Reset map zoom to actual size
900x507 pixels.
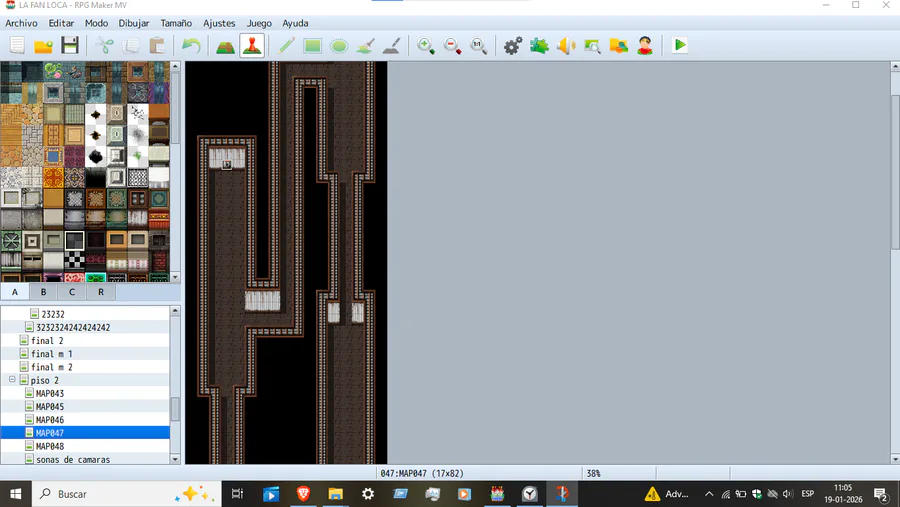[x=478, y=45]
